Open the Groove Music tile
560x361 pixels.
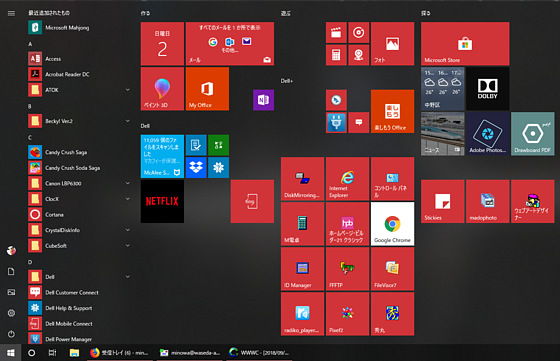(359, 32)
